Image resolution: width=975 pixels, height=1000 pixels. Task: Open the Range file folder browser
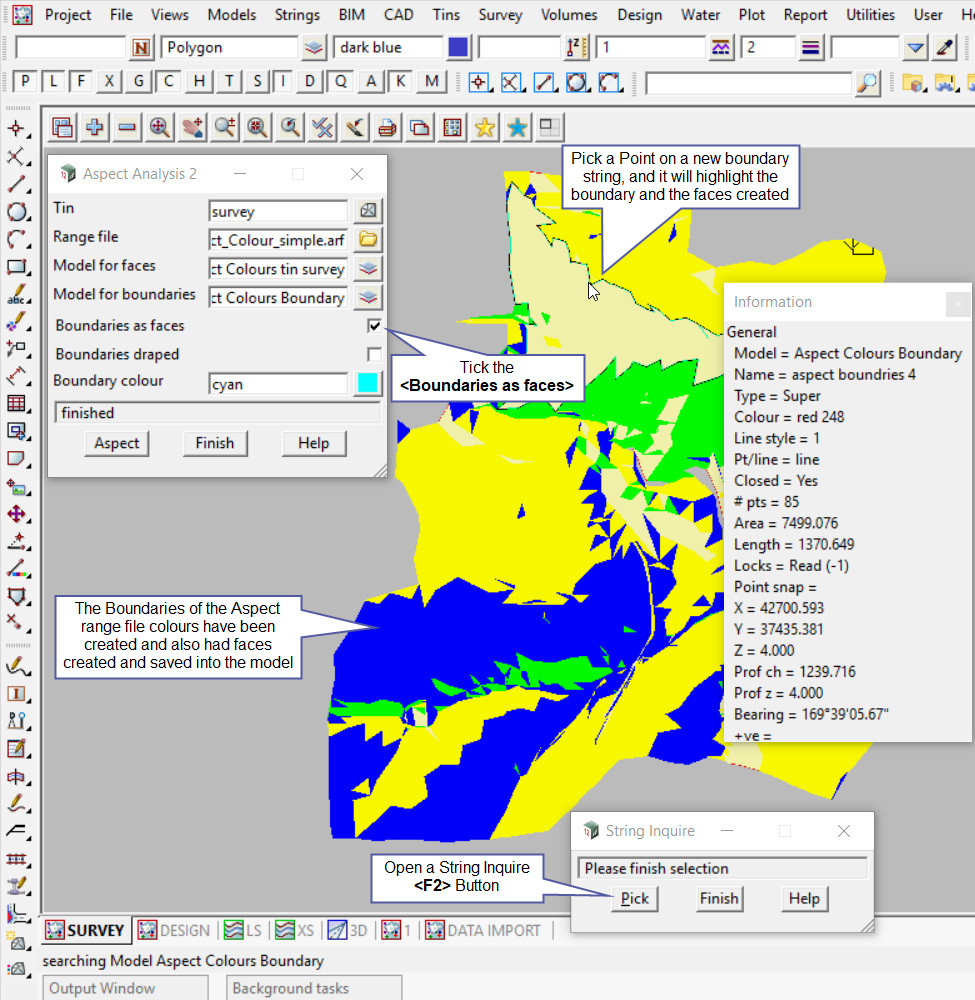coord(369,240)
